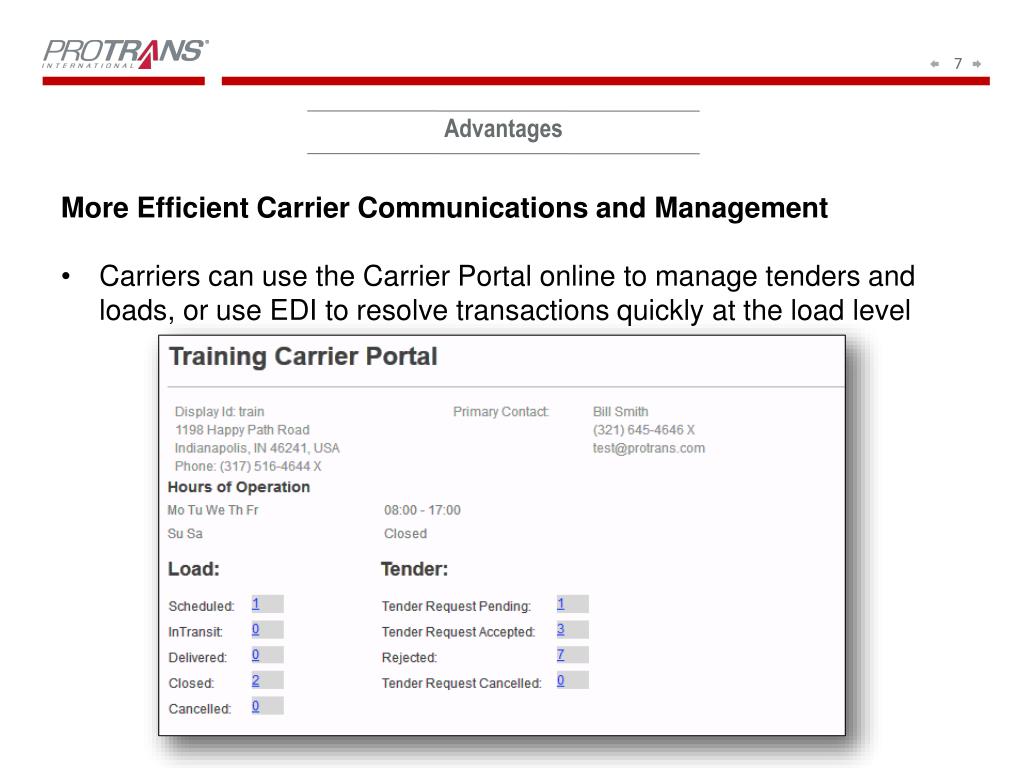Click contact phone (321) 645-4646 X
The height and width of the screenshot is (768, 1024).
pyautogui.click(x=643, y=430)
